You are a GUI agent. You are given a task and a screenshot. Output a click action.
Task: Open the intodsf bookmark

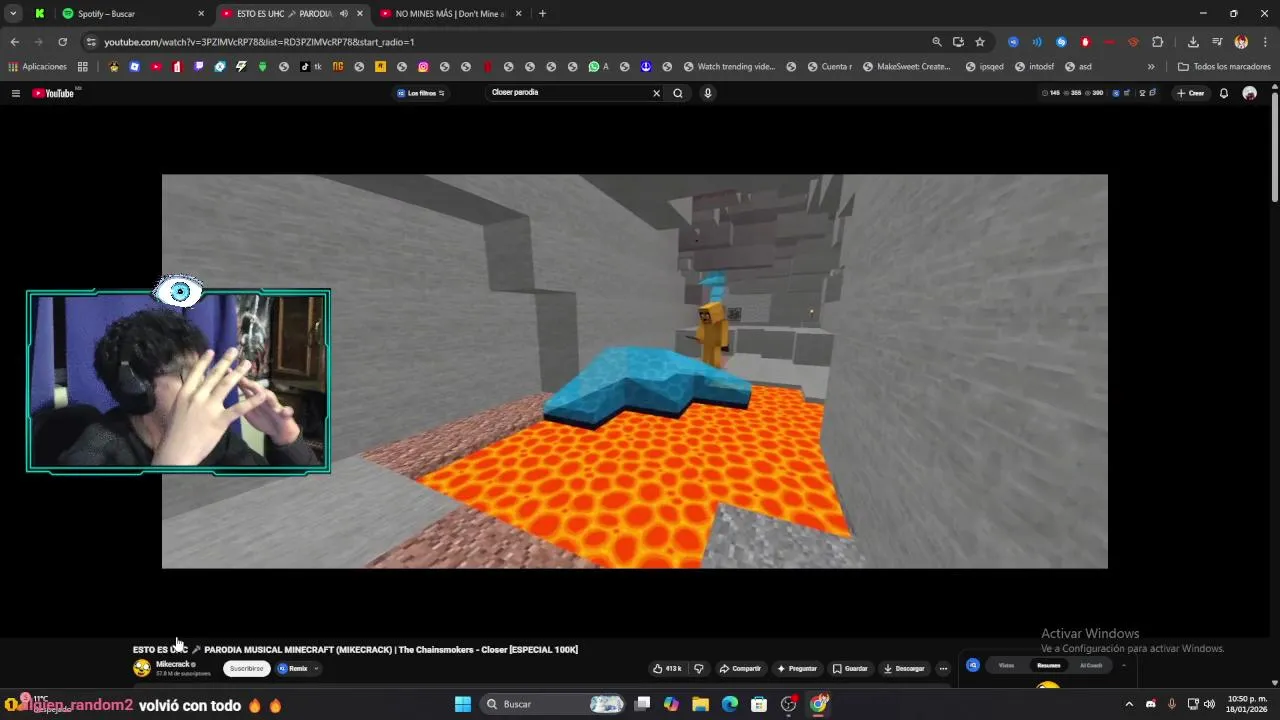(x=1034, y=67)
